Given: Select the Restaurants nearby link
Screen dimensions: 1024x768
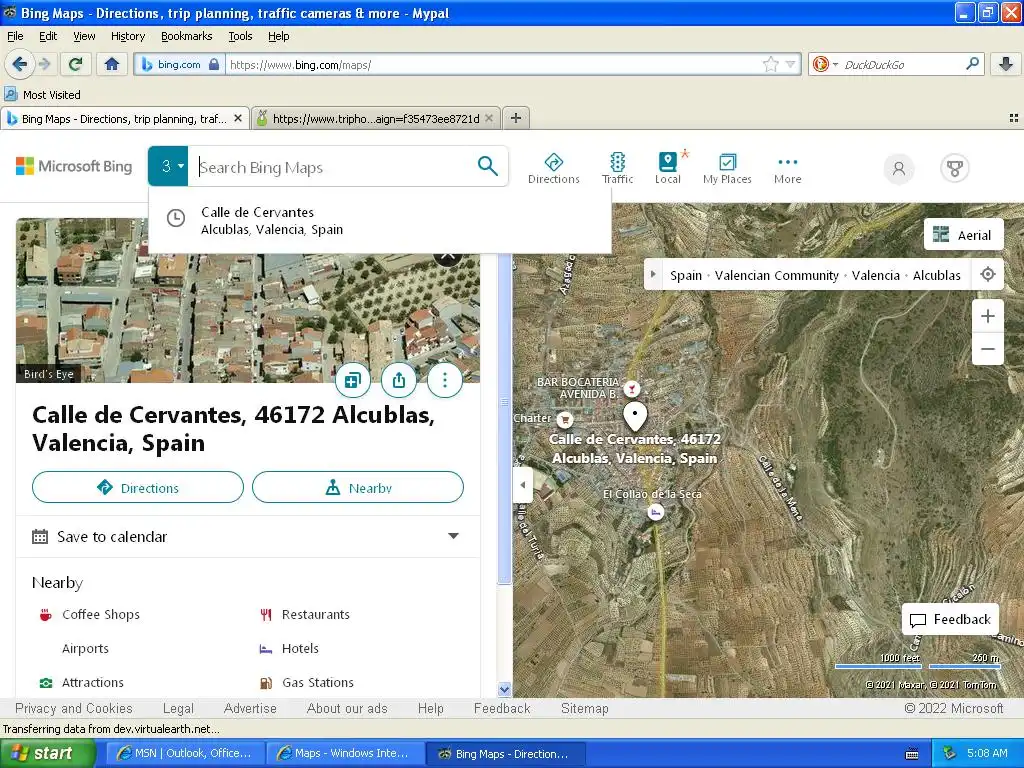Looking at the screenshot, I should pyautogui.click(x=315, y=615).
